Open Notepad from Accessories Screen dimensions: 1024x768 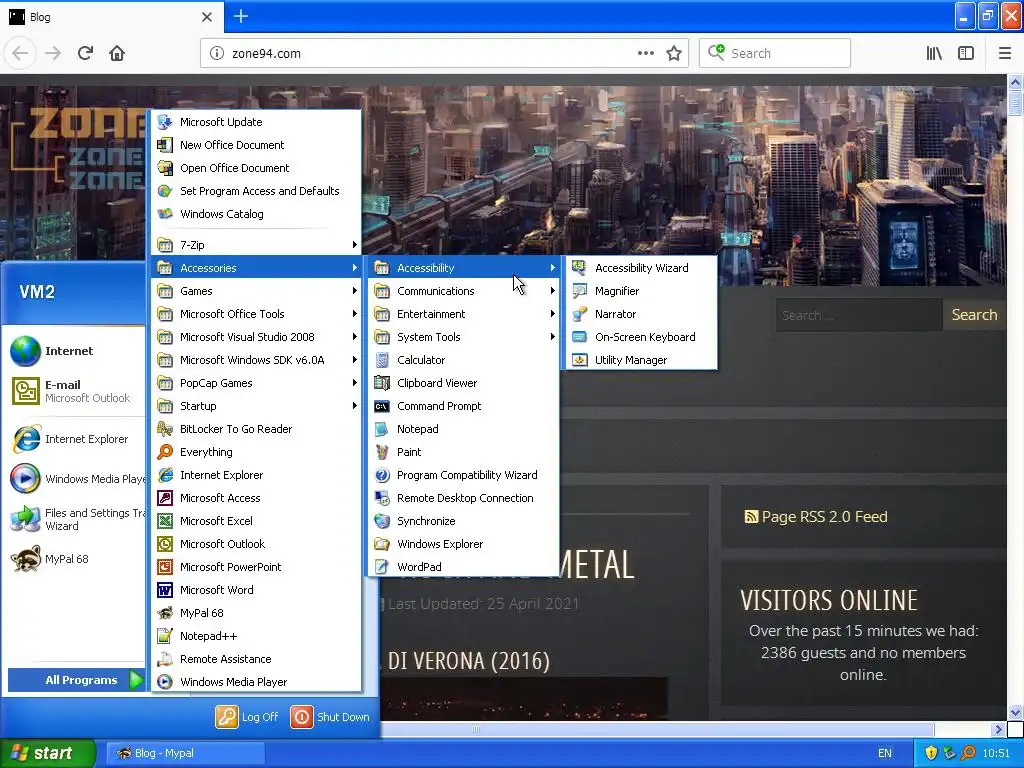[464, 429]
